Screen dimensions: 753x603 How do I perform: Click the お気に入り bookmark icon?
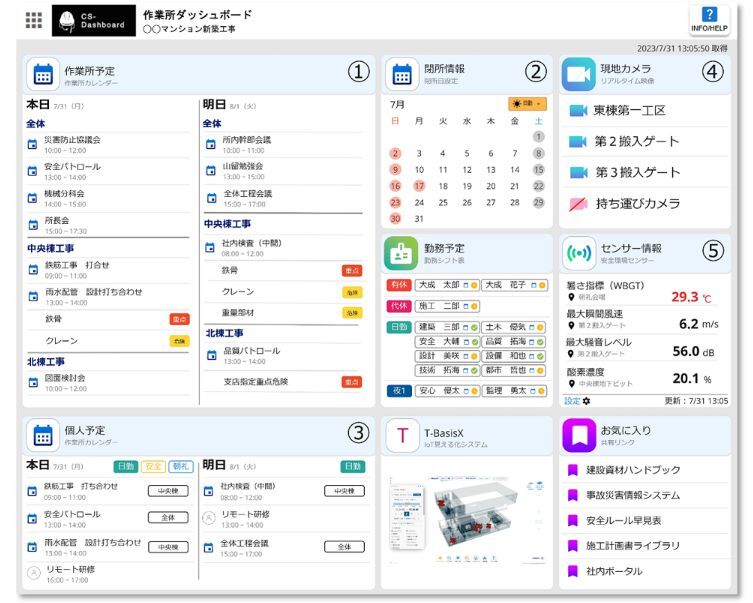pyautogui.click(x=578, y=436)
